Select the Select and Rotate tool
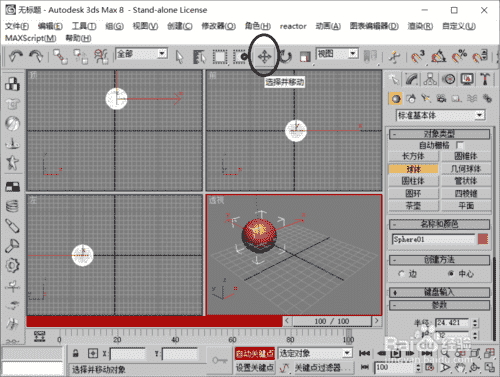 click(x=285, y=56)
